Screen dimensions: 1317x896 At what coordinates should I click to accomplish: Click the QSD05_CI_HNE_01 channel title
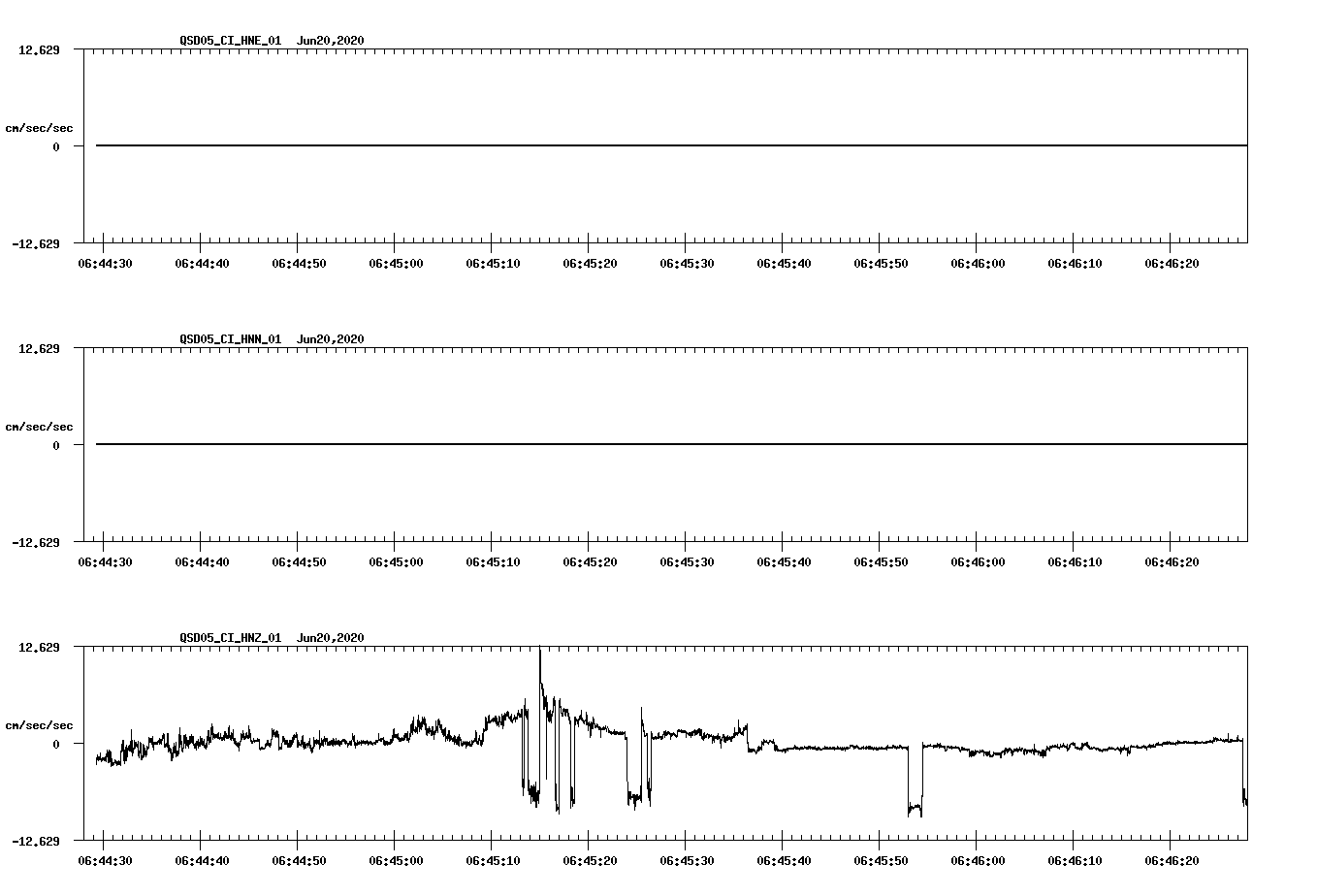(231, 41)
